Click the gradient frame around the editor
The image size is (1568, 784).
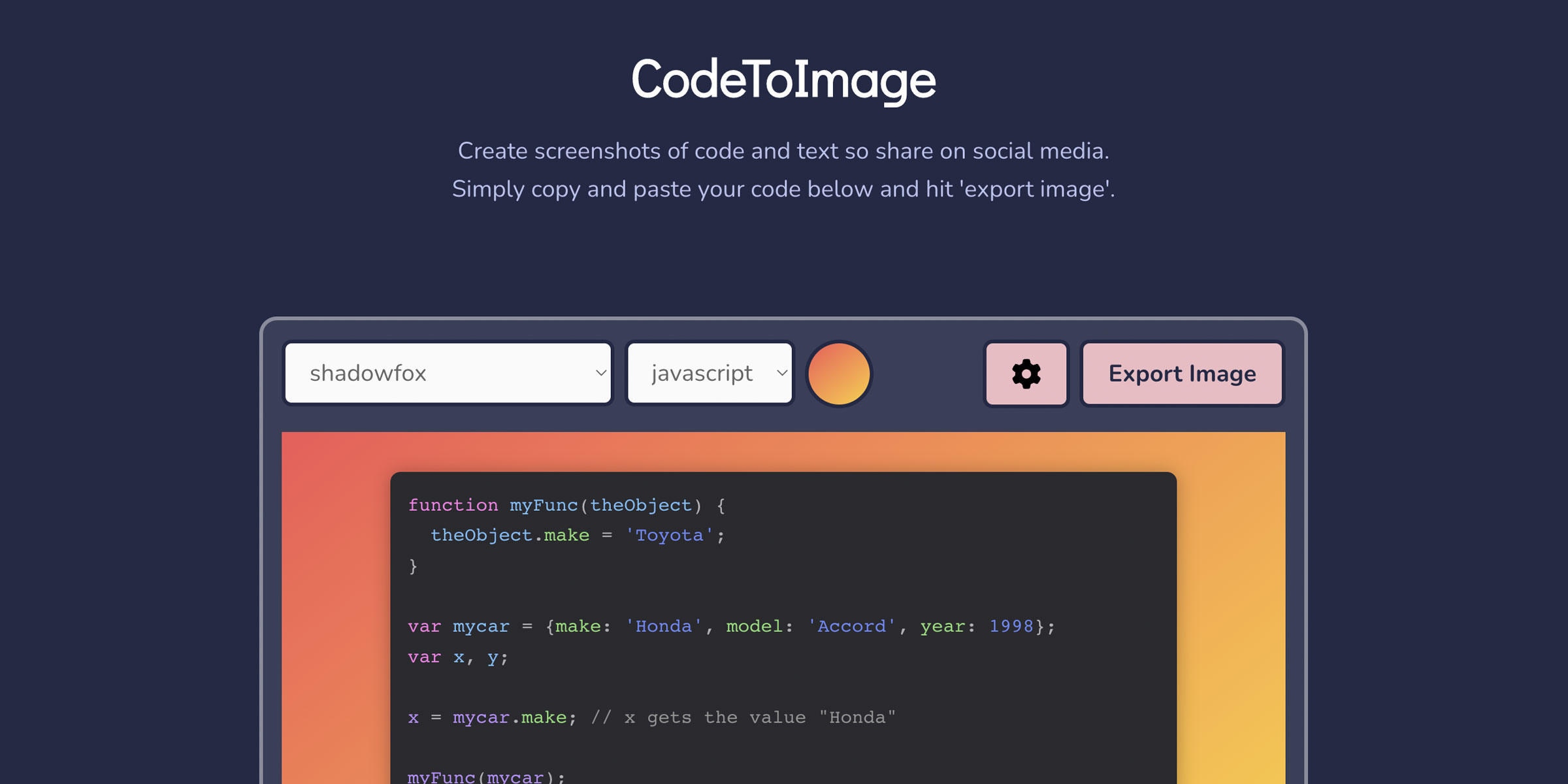(x=333, y=588)
